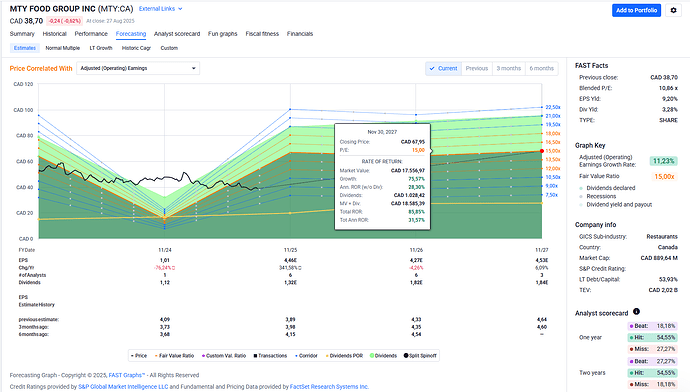The width and height of the screenshot is (690, 392).
Task: Click the One year Beat 18,18% badge
Action: pyautogui.click(x=652, y=326)
